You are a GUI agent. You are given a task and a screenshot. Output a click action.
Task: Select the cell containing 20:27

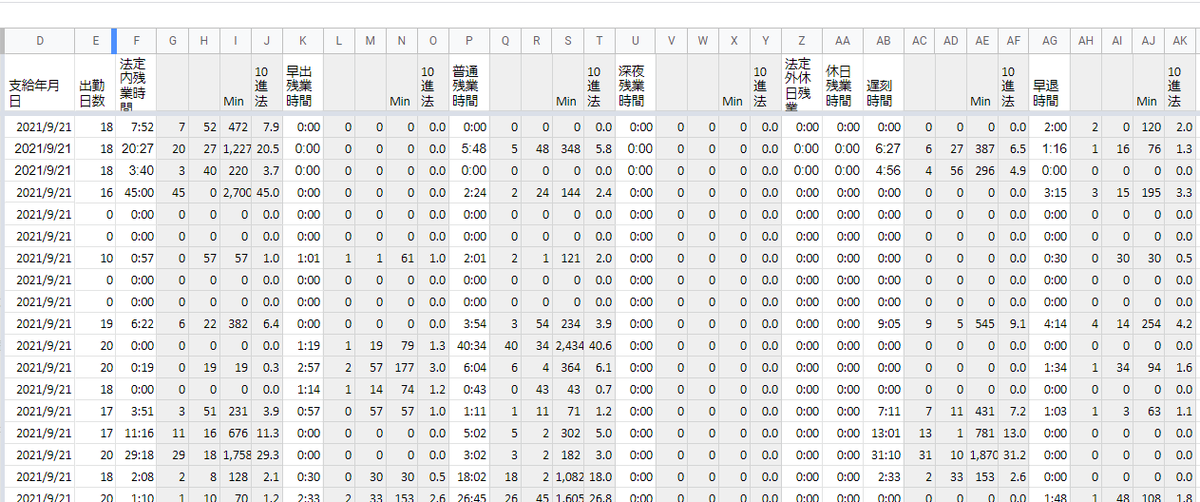click(136, 148)
